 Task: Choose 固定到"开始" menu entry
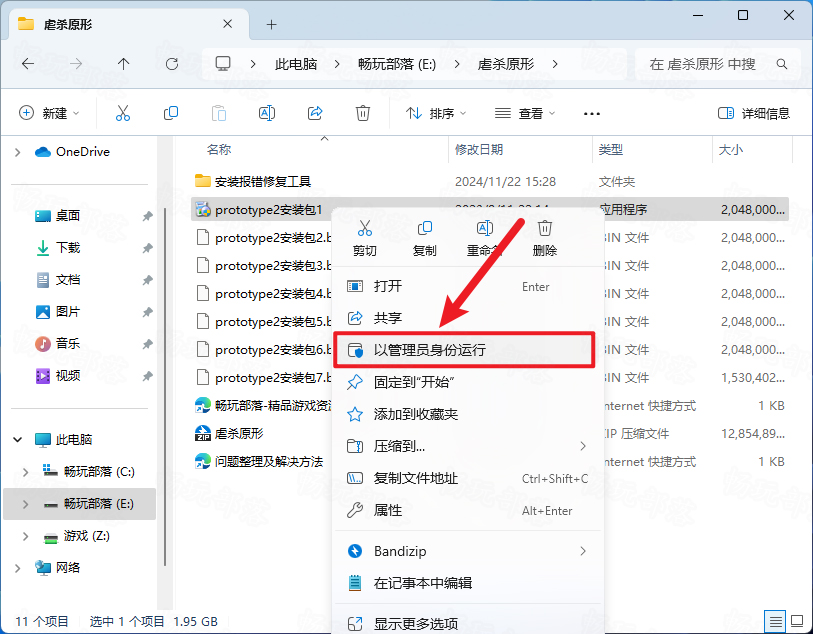(468, 383)
